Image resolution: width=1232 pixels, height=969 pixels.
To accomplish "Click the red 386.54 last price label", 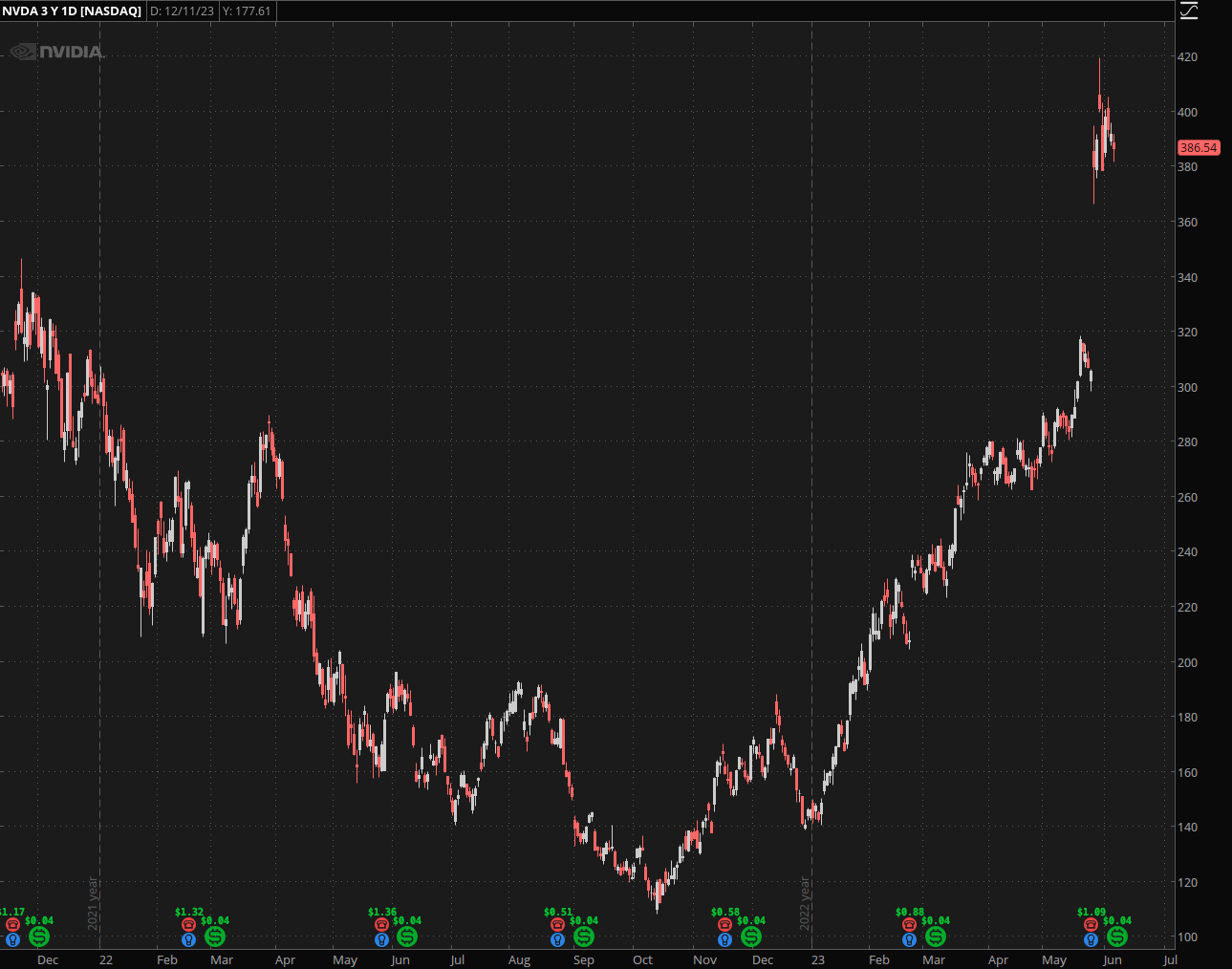I will click(x=1199, y=148).
